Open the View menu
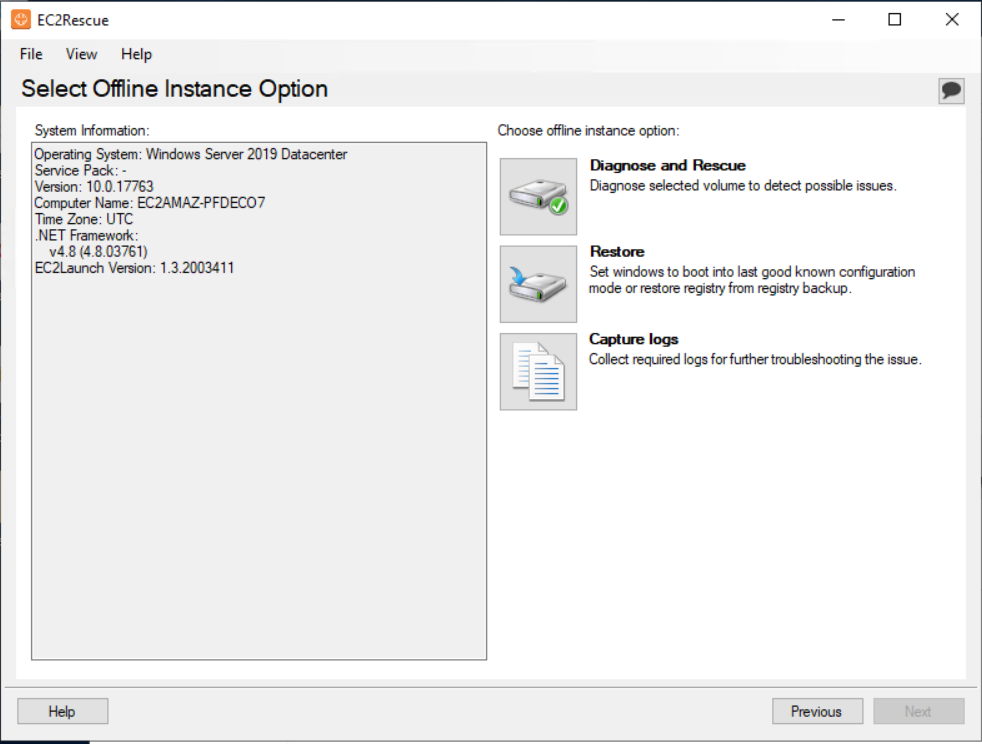This screenshot has height=744, width=982. point(81,54)
